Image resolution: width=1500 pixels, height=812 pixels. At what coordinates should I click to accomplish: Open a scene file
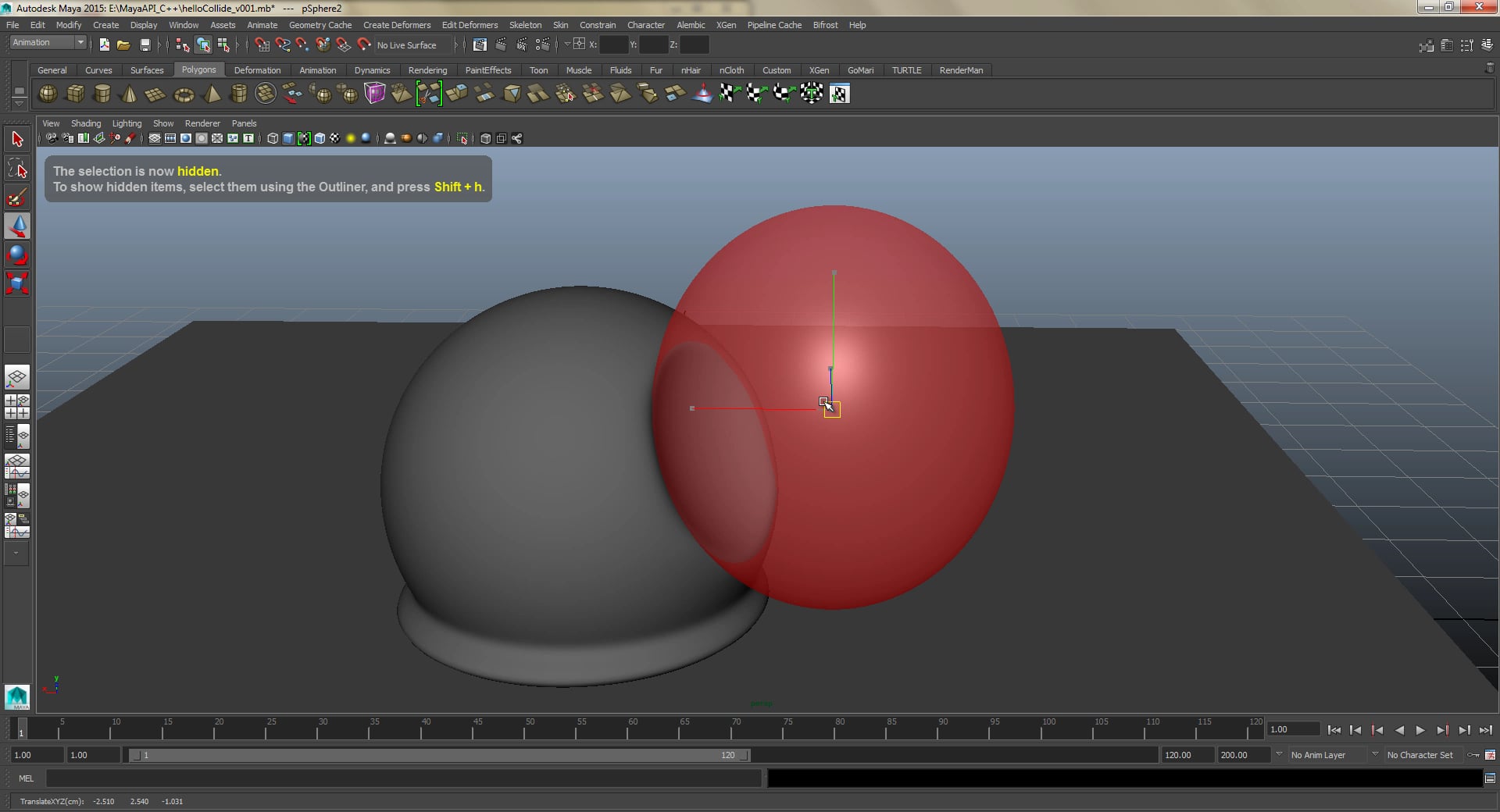pos(123,45)
